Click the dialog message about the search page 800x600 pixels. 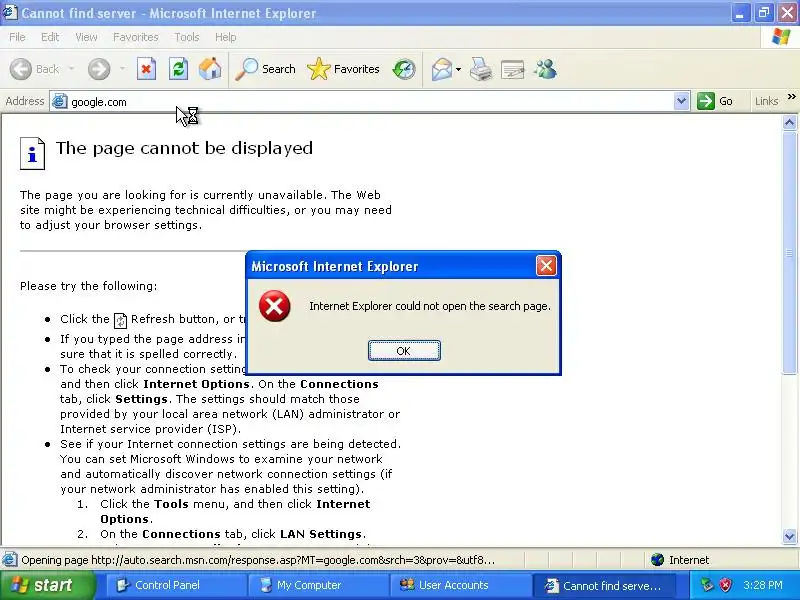pos(430,306)
